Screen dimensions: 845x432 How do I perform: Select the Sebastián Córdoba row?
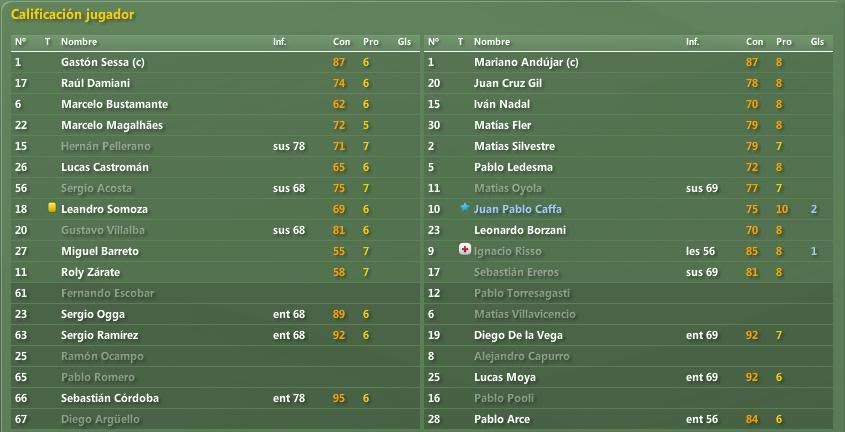tap(215, 399)
